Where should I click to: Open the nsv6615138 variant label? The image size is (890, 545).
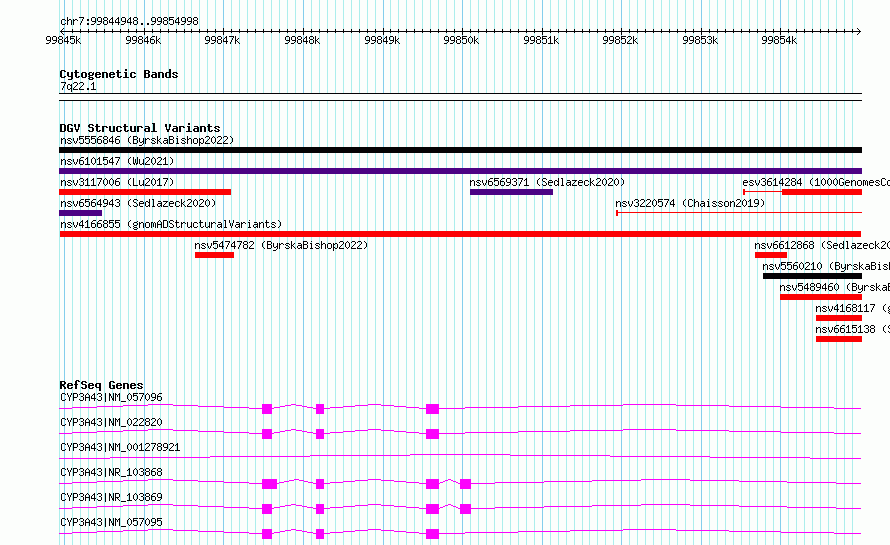[853, 329]
